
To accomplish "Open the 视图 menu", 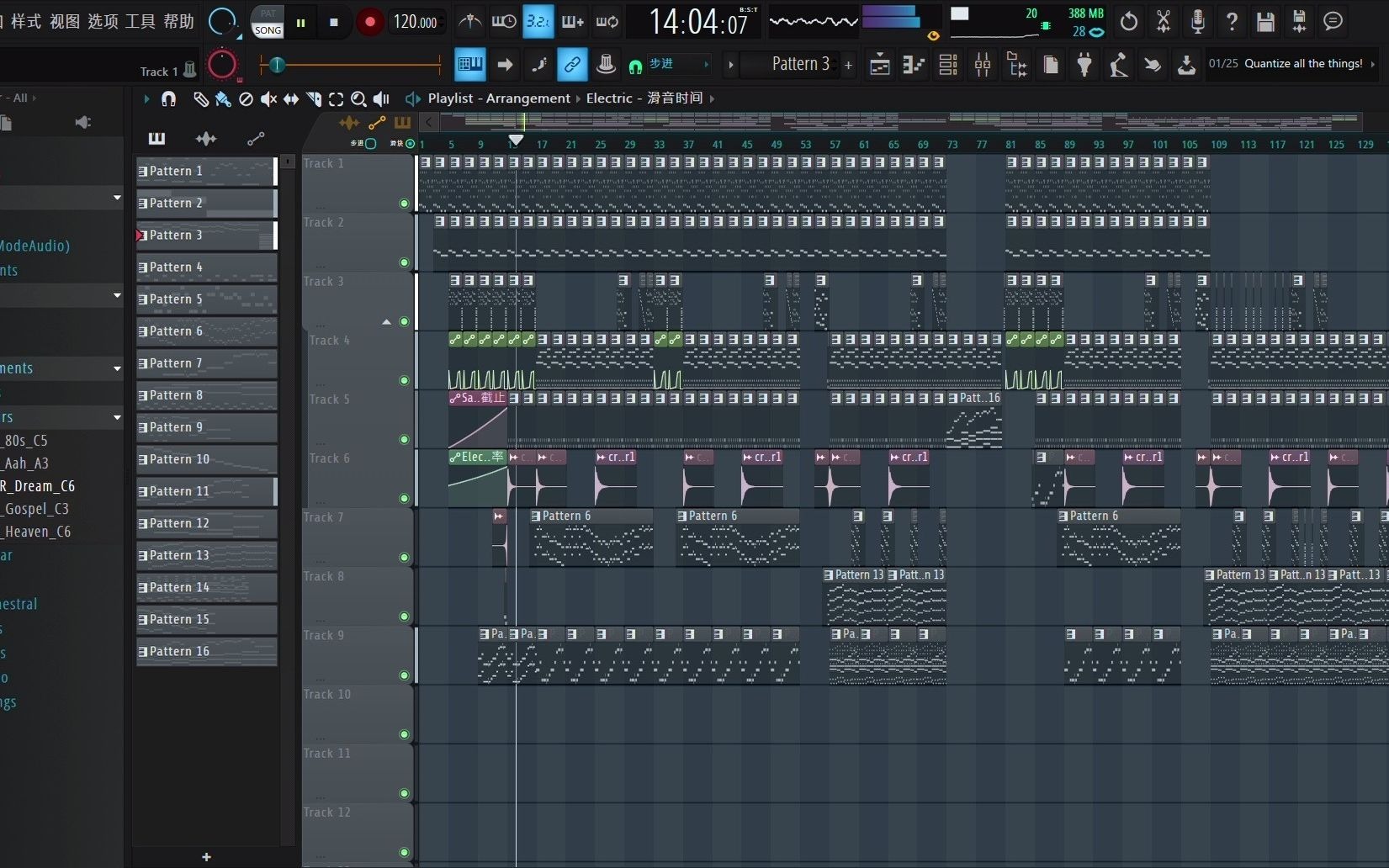I will [65, 21].
